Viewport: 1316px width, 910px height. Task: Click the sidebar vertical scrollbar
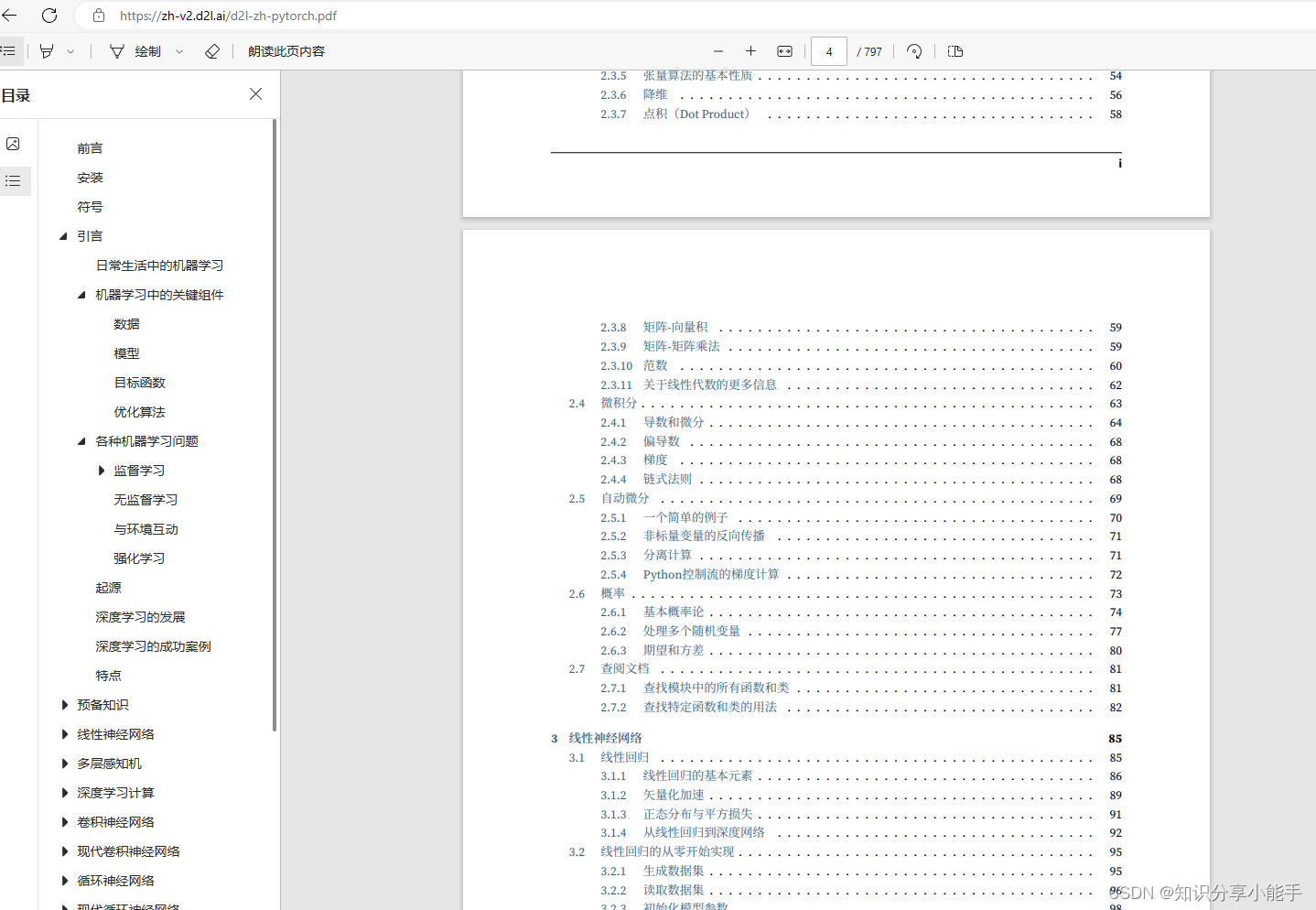pyautogui.click(x=275, y=426)
